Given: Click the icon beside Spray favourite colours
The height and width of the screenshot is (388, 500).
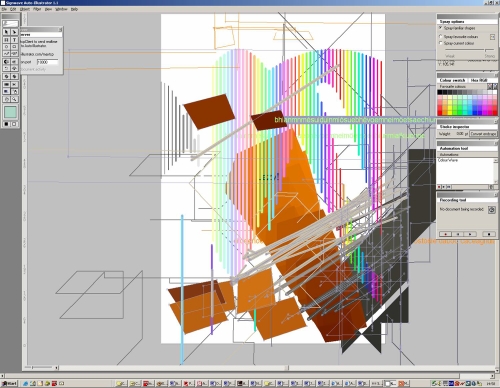Looking at the screenshot, I should (492, 37).
